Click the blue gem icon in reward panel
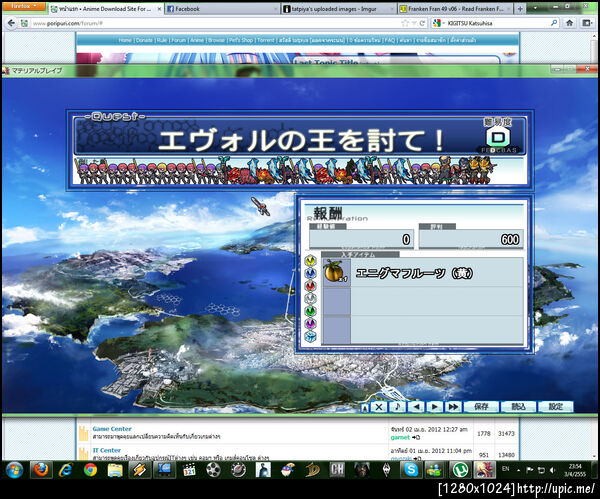Viewport: 600px width, 499px height. [x=311, y=273]
